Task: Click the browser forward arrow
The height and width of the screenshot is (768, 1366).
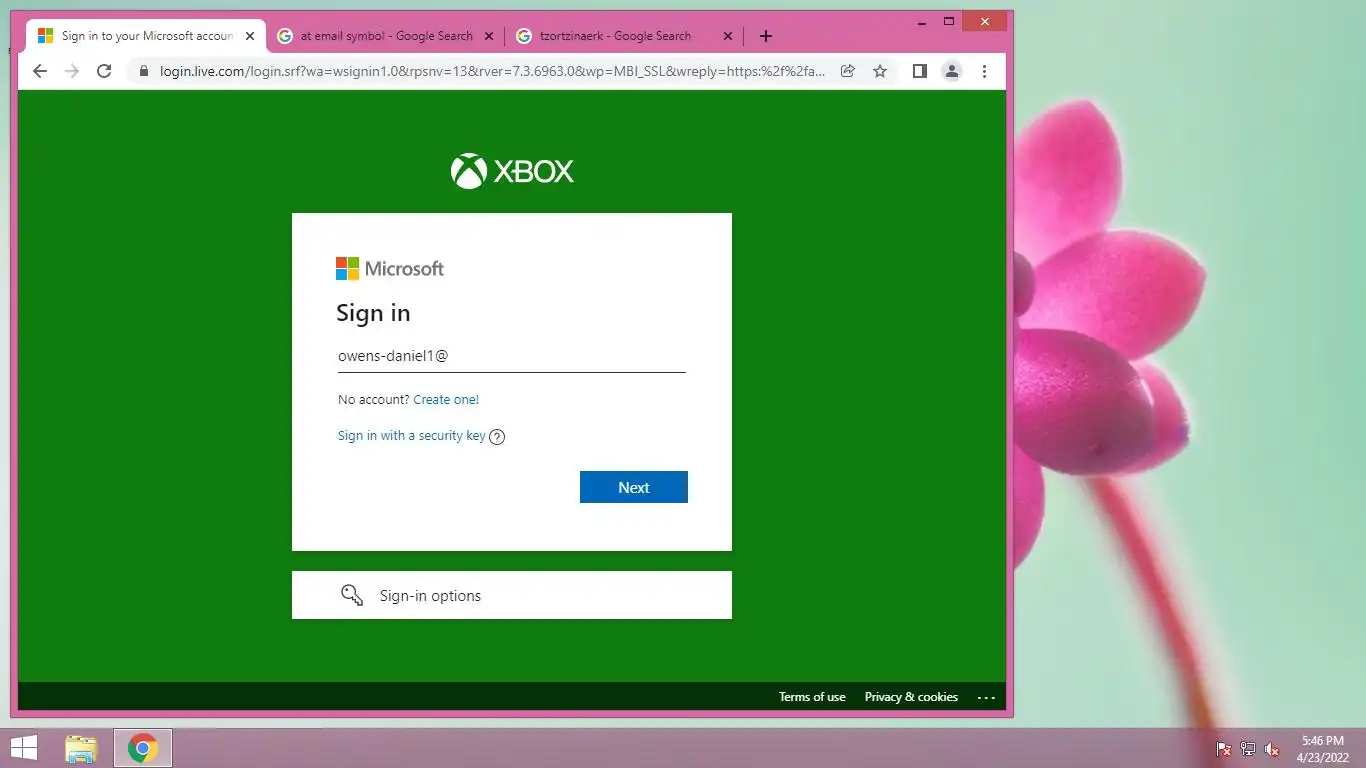Action: point(72,71)
